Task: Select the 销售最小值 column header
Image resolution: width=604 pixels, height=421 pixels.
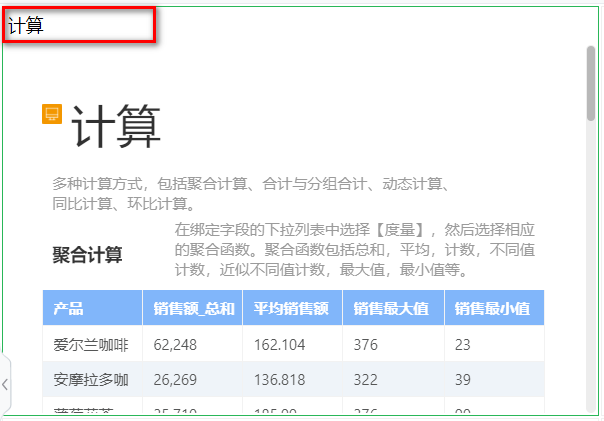Action: [x=493, y=308]
